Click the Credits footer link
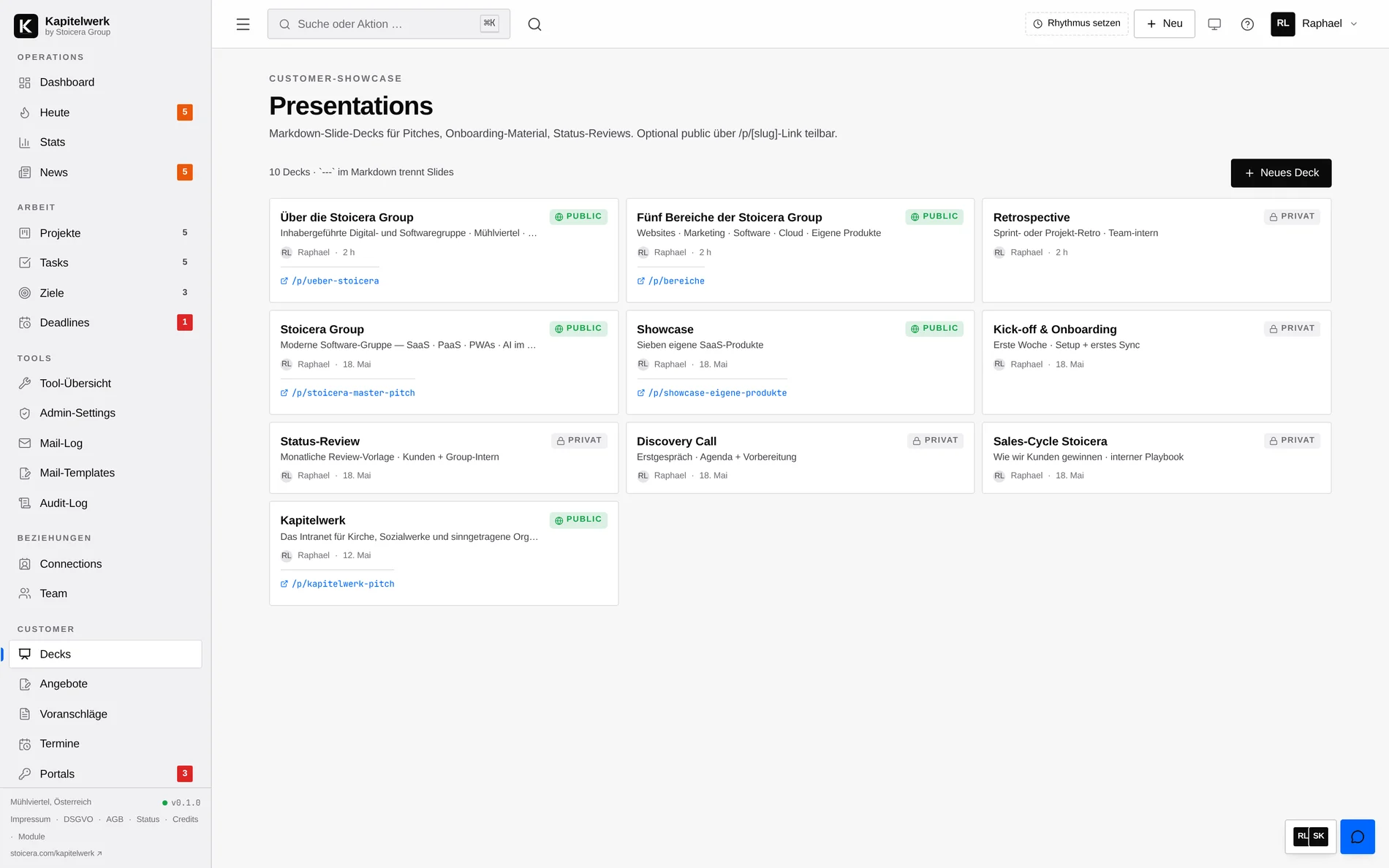Screen dimensions: 1389x868 (185, 820)
